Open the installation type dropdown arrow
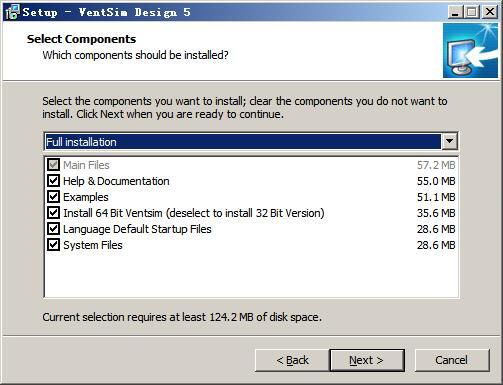The image size is (503, 385). [x=449, y=141]
